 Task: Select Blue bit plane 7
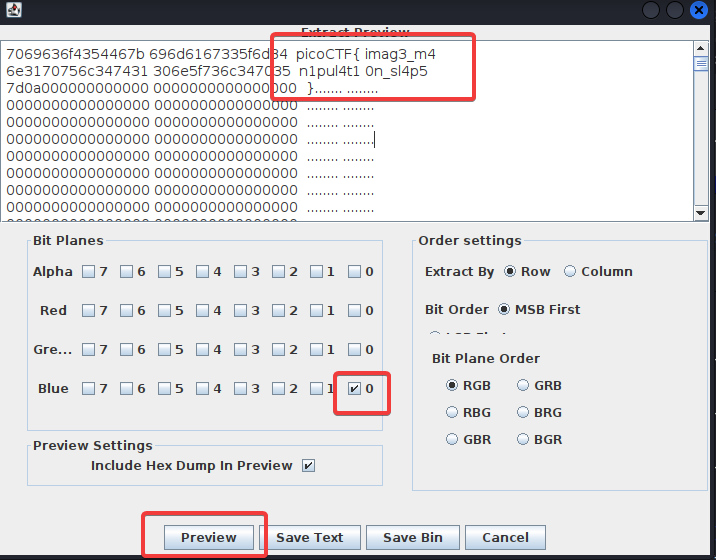[x=88, y=389]
